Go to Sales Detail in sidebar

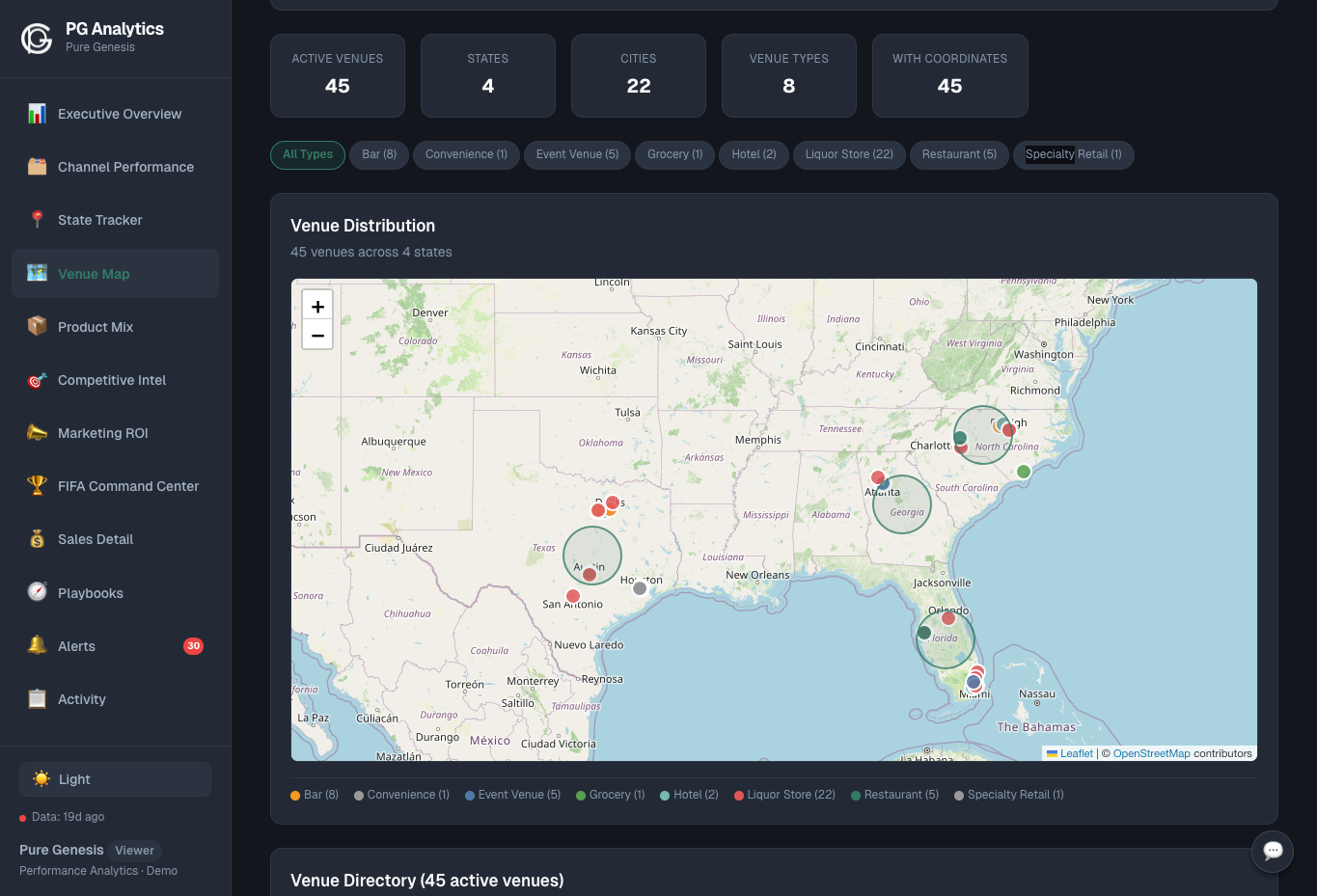[96, 539]
